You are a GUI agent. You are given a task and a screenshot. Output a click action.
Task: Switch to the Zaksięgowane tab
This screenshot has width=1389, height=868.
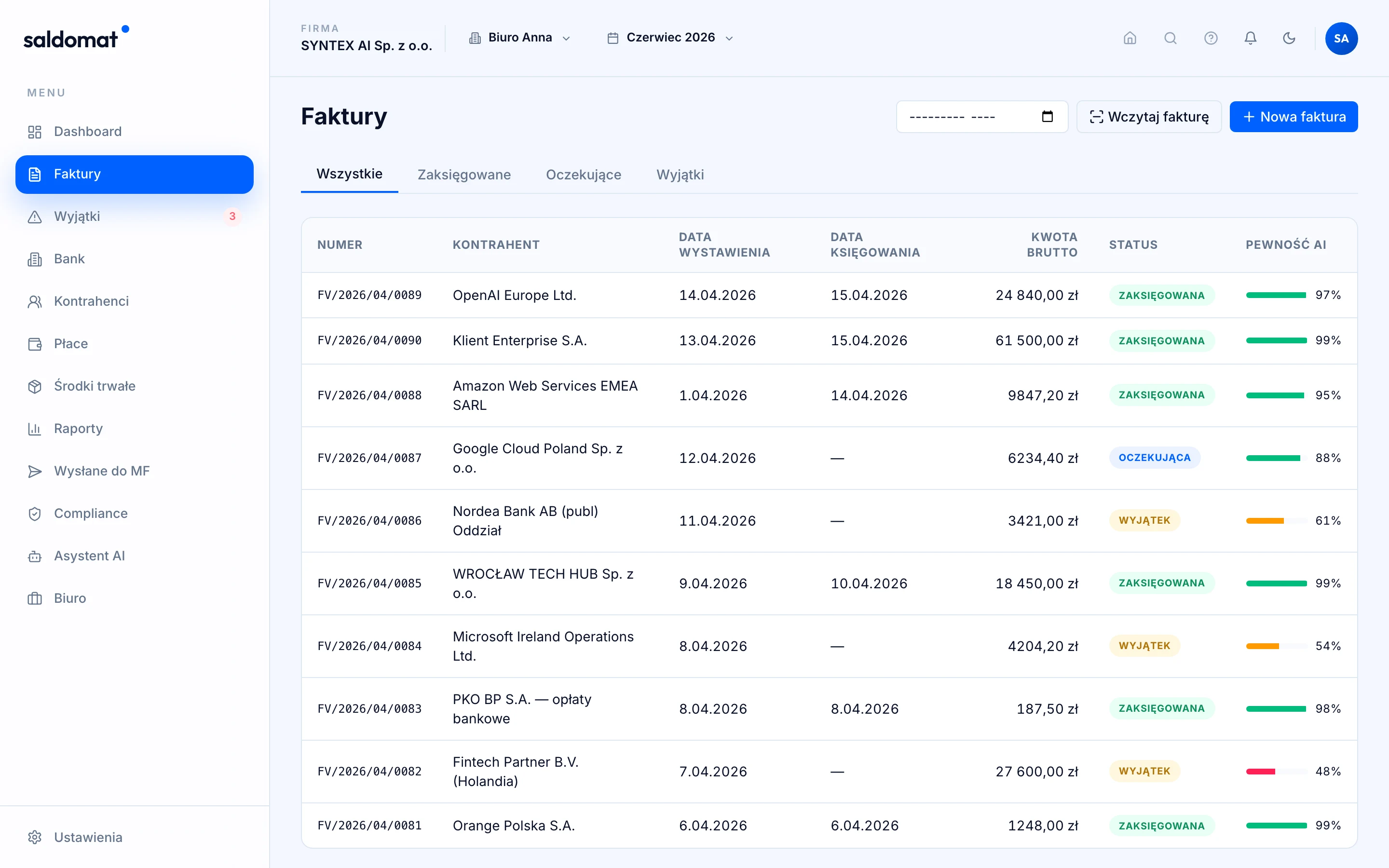[x=464, y=175]
